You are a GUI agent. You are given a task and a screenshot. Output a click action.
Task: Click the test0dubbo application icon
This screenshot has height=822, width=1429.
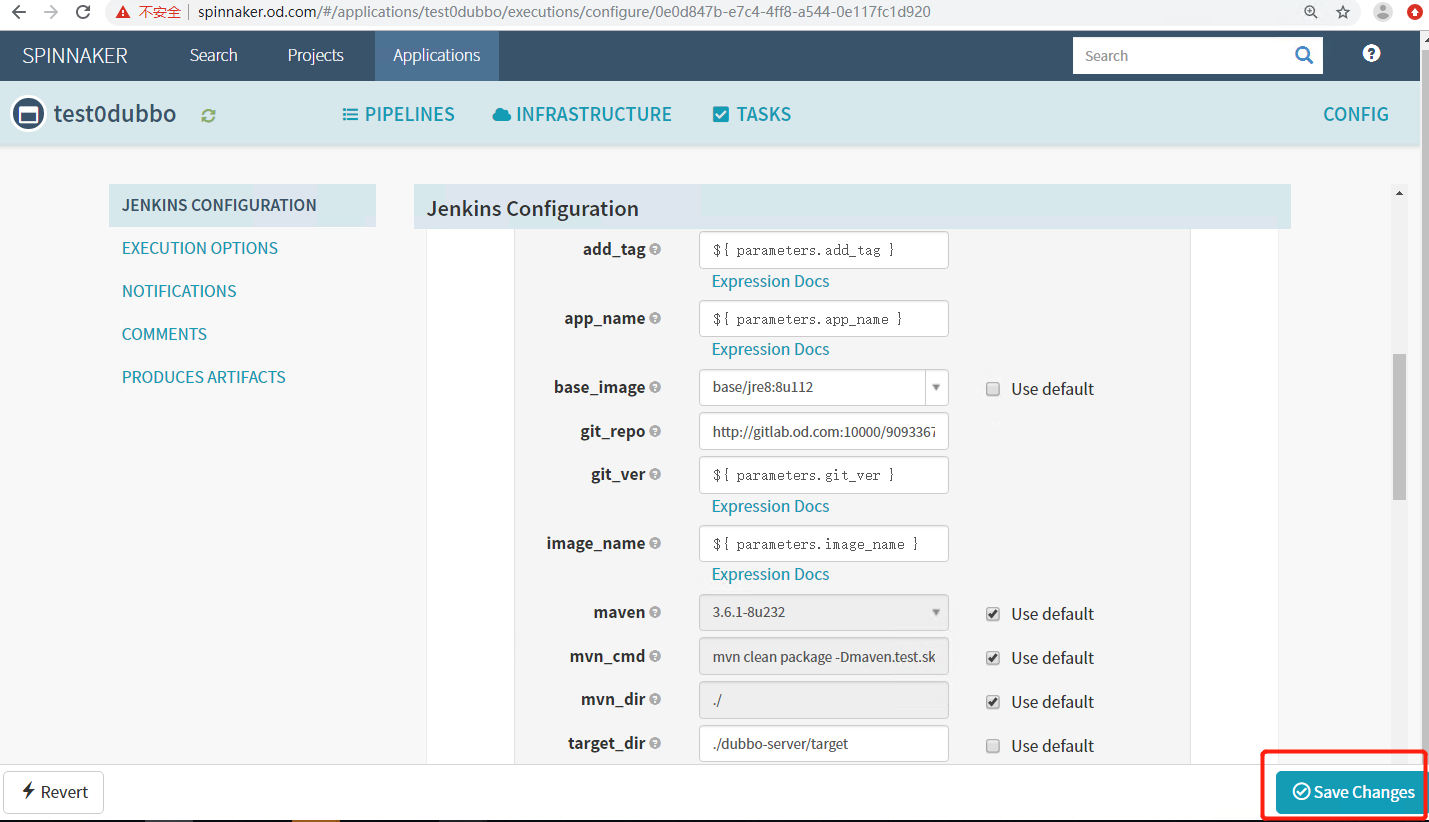click(x=29, y=114)
